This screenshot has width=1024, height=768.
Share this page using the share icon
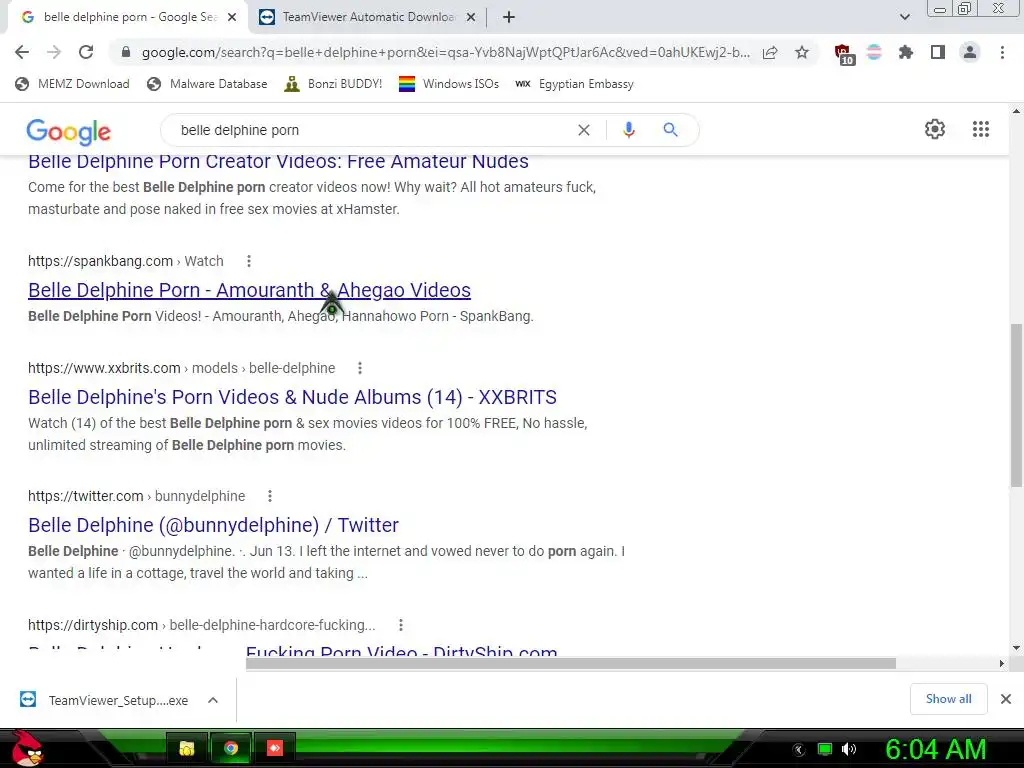coord(770,52)
